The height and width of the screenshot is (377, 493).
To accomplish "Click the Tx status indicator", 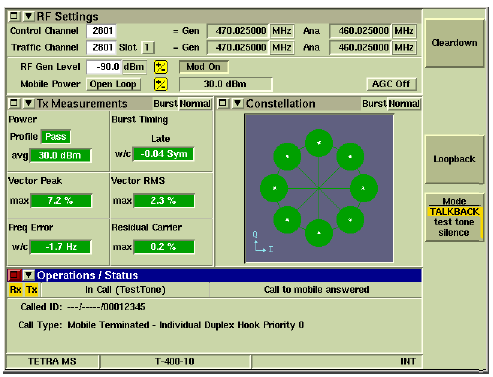I will click(x=32, y=290).
